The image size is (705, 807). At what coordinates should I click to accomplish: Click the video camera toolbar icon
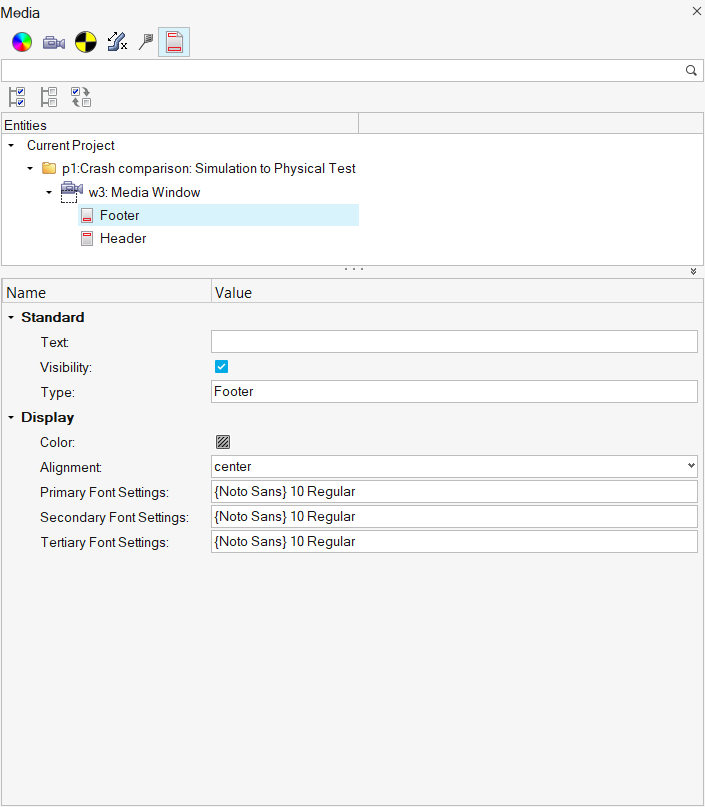[x=54, y=42]
